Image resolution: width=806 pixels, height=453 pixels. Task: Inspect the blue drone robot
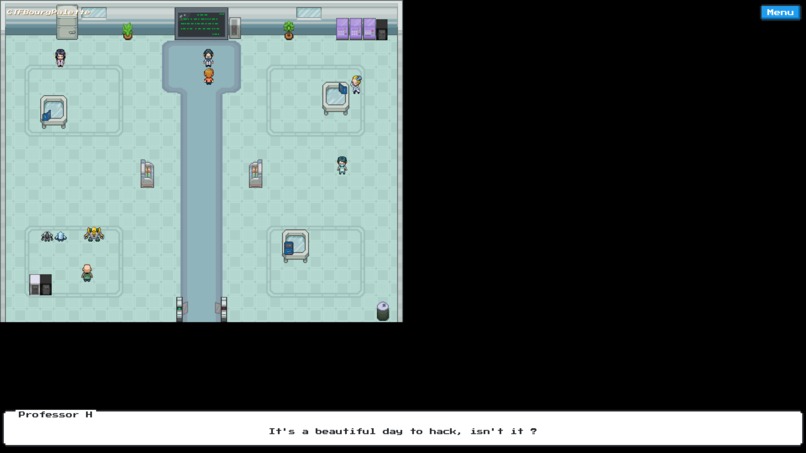(x=61, y=236)
